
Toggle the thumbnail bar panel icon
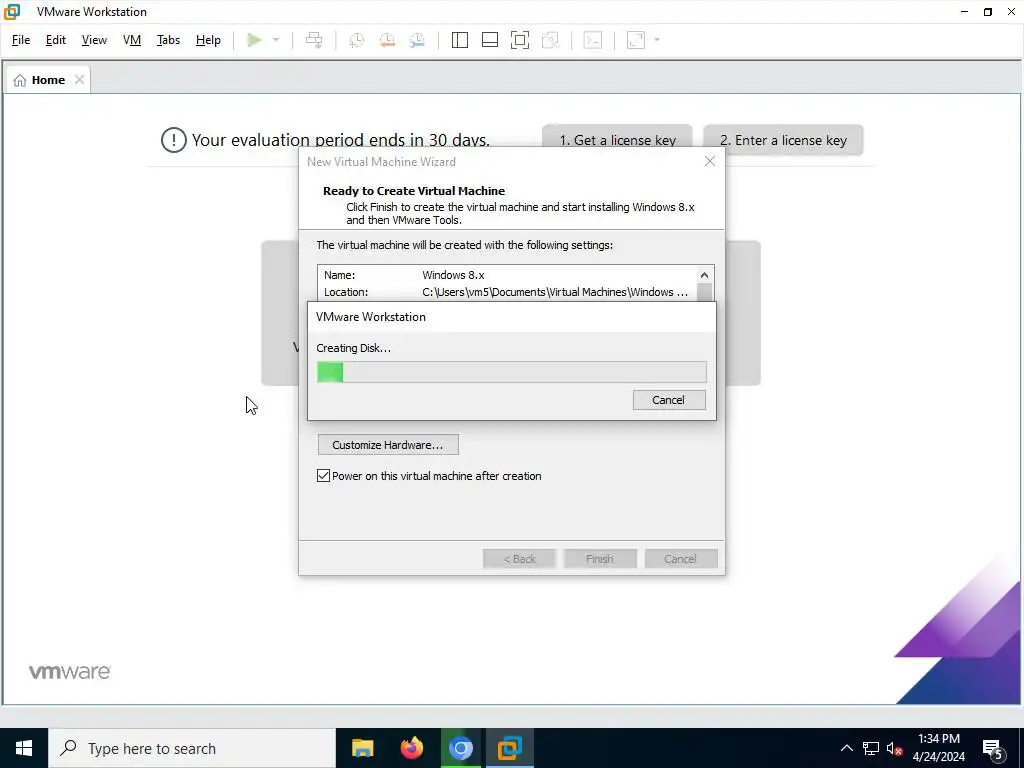click(x=490, y=40)
